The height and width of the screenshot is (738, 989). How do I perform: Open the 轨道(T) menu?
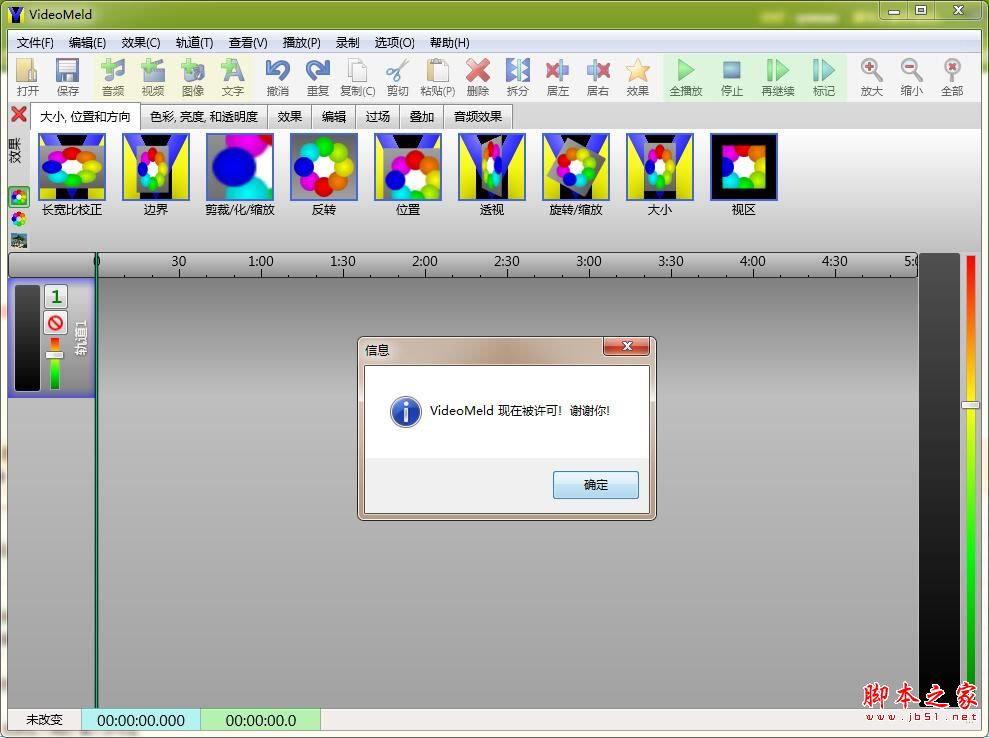click(x=194, y=42)
